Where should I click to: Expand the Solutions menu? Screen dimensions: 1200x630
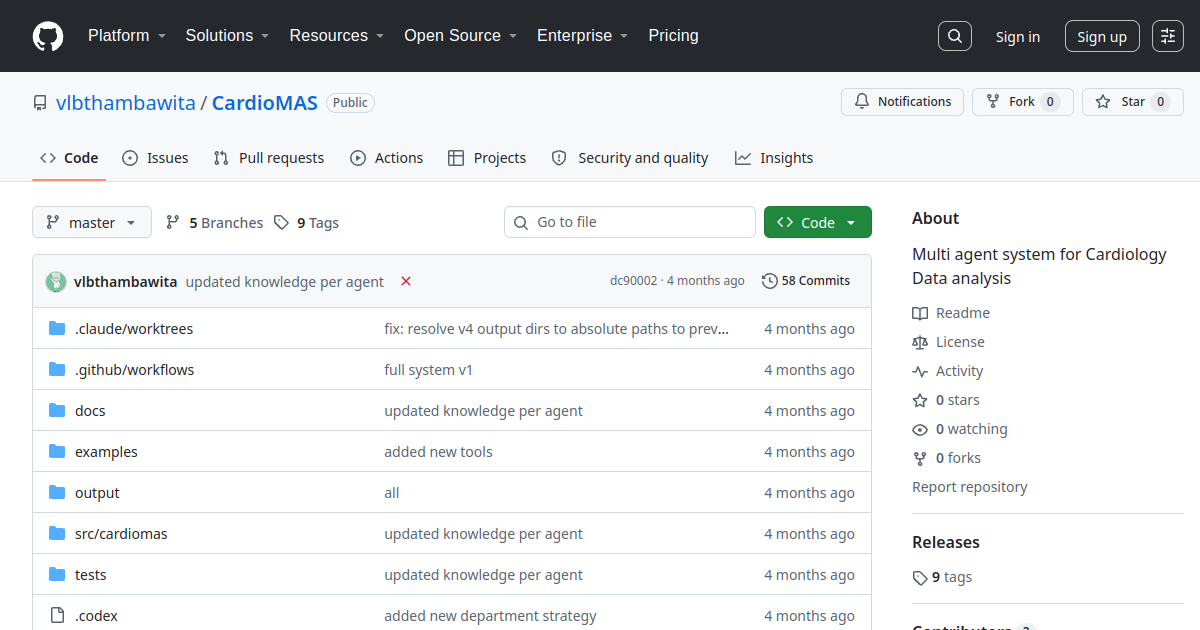[227, 35]
